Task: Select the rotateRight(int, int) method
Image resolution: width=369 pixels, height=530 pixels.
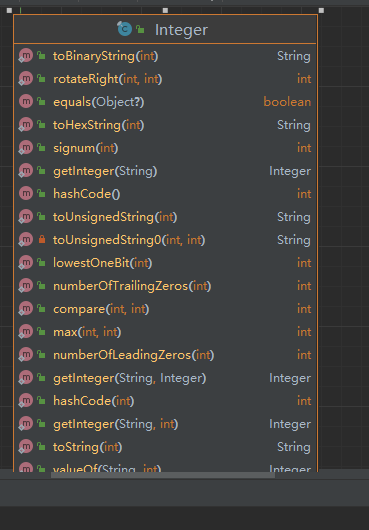Action: coord(108,79)
